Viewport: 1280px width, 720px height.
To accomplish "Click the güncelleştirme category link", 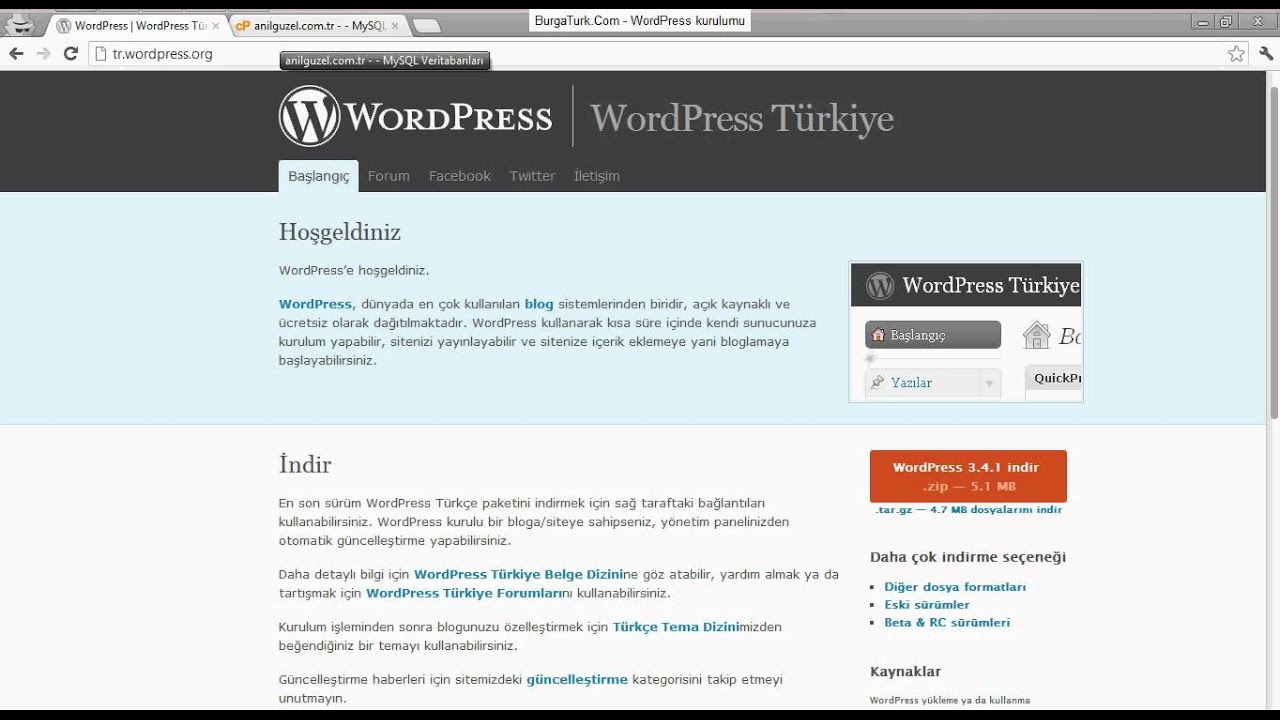I will click(577, 679).
